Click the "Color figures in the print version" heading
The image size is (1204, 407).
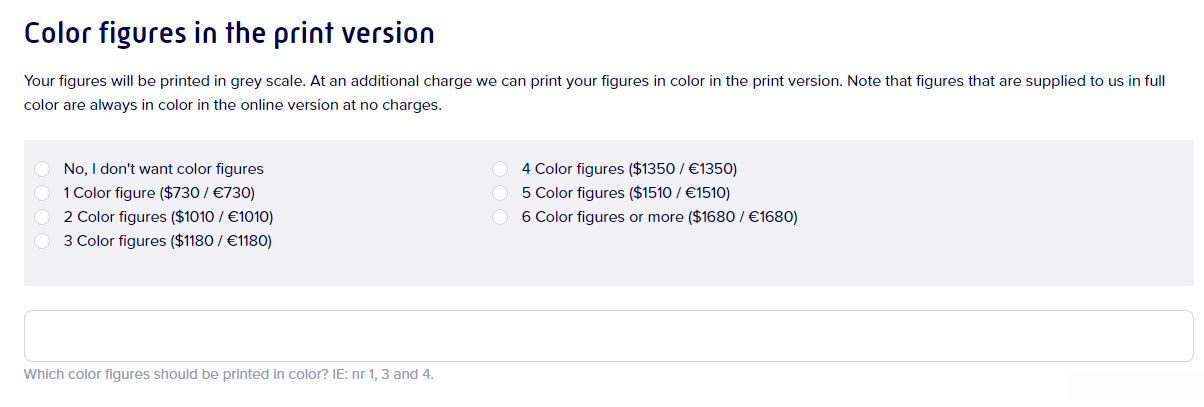point(229,33)
